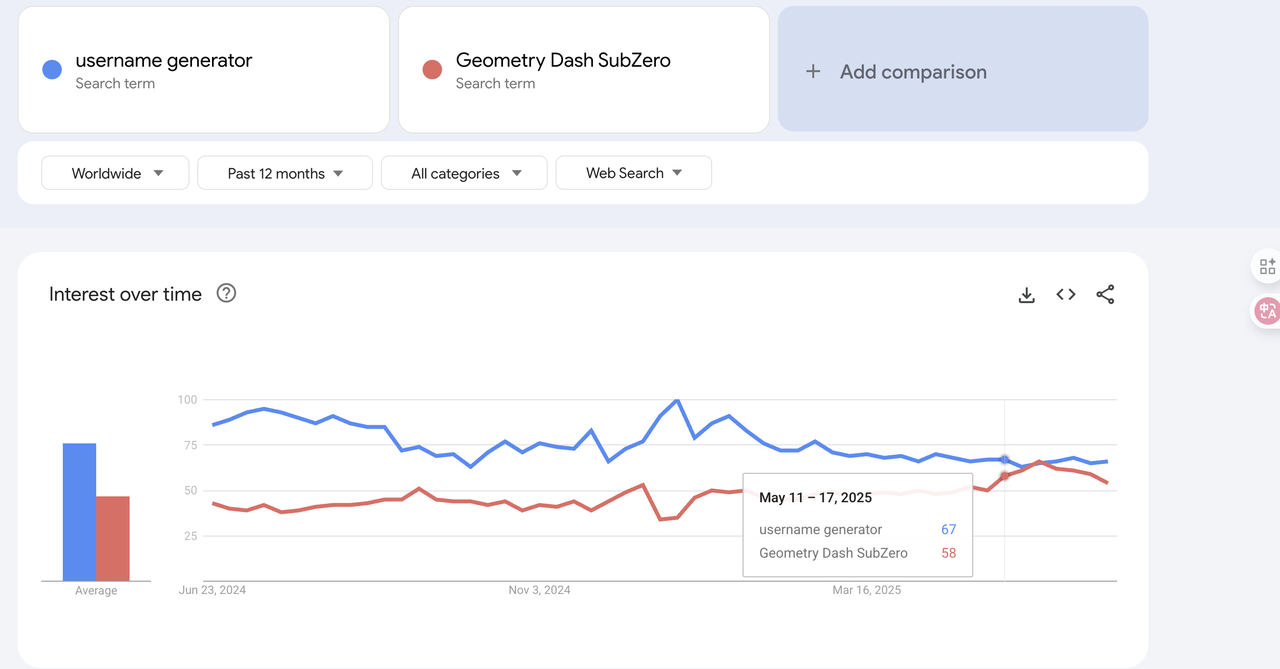
Task: Click the blue dot beside username generator
Action: click(52, 69)
